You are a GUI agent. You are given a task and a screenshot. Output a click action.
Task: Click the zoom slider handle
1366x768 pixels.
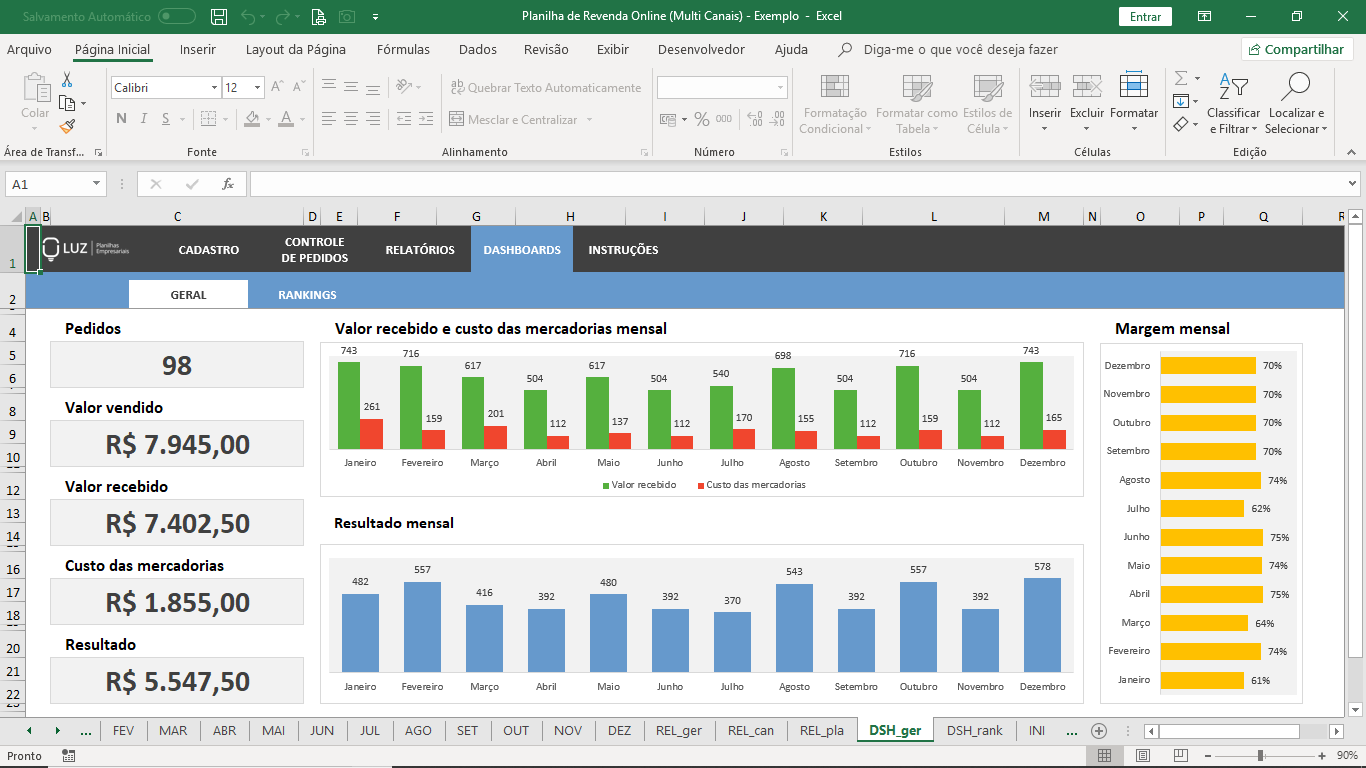(x=1260, y=756)
